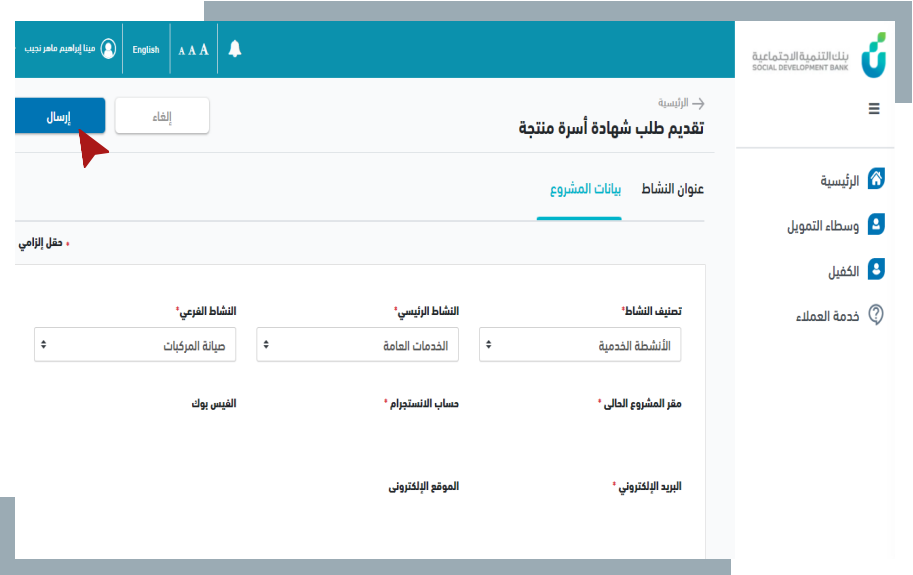Click the notification bell icon
The height and width of the screenshot is (575, 913).
235,49
